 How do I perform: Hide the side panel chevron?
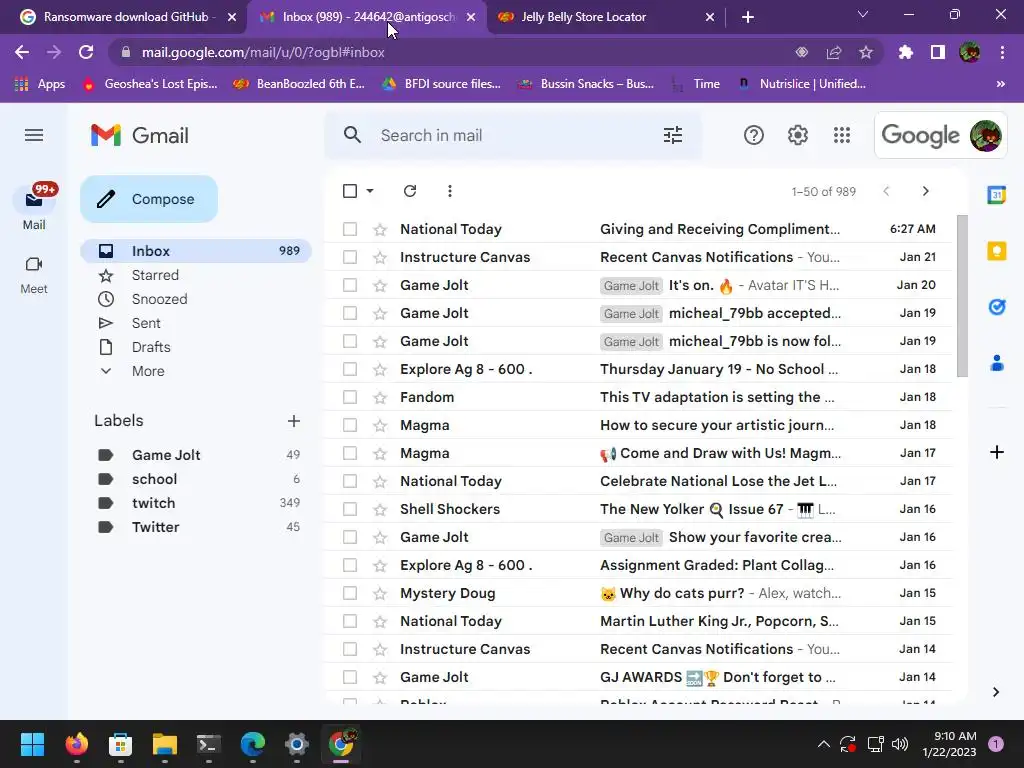tap(995, 692)
